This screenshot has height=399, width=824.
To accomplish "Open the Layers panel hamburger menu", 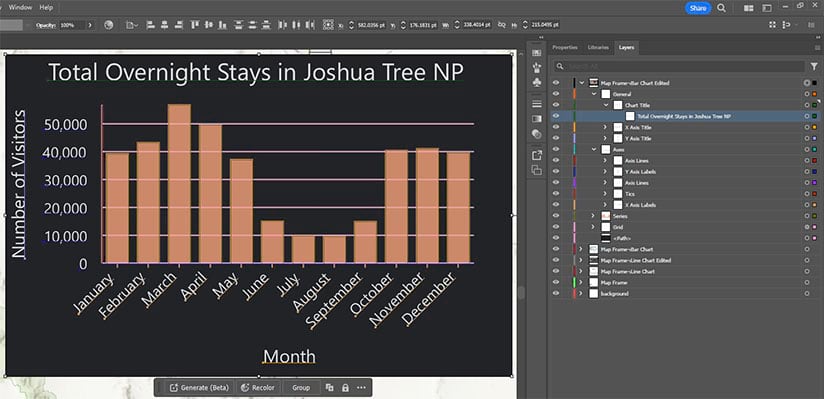I will [x=817, y=47].
